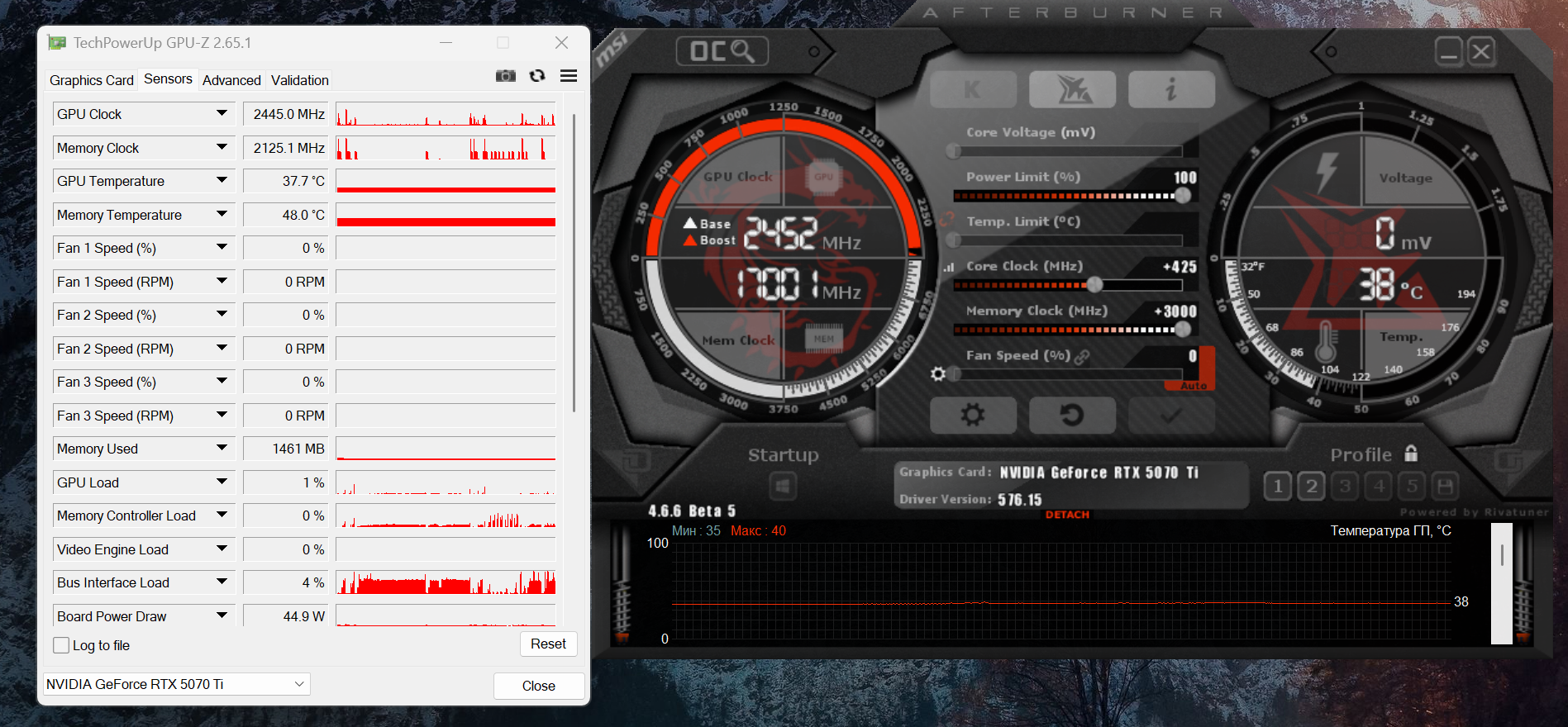Enable the Log to file checkbox
The image size is (1568, 727).
click(61, 645)
